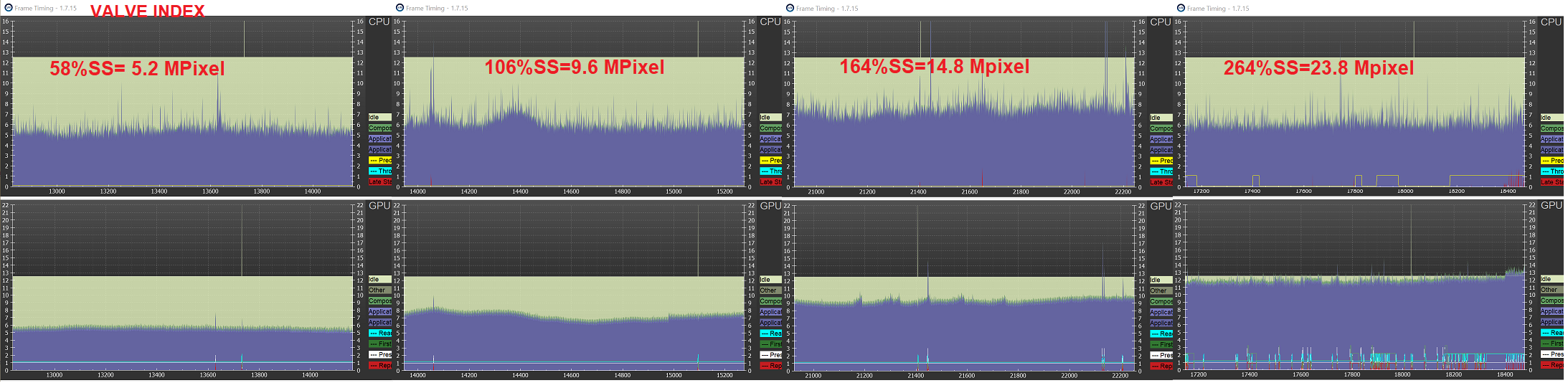Click the CPU label in the 164%SS window
This screenshot has height=383, width=1568.
pos(1161,22)
